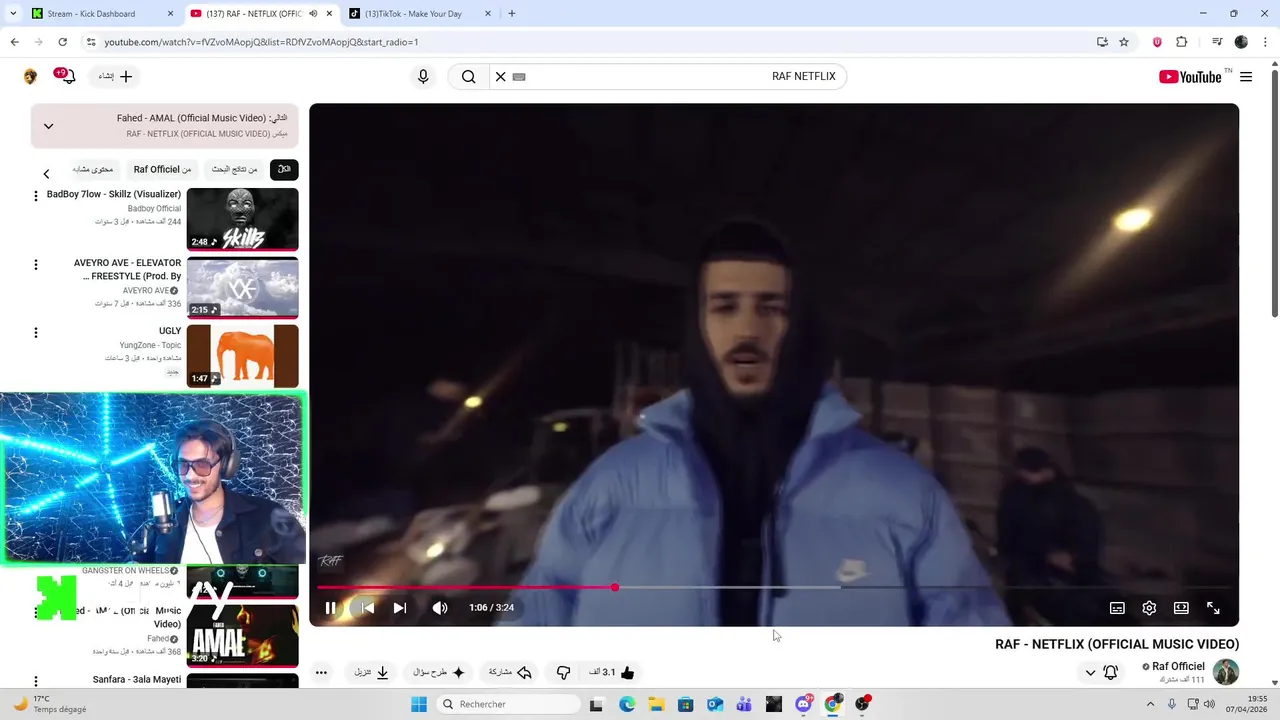1280x720 pixels.
Task: Open the Windows Start menu
Action: pos(418,704)
